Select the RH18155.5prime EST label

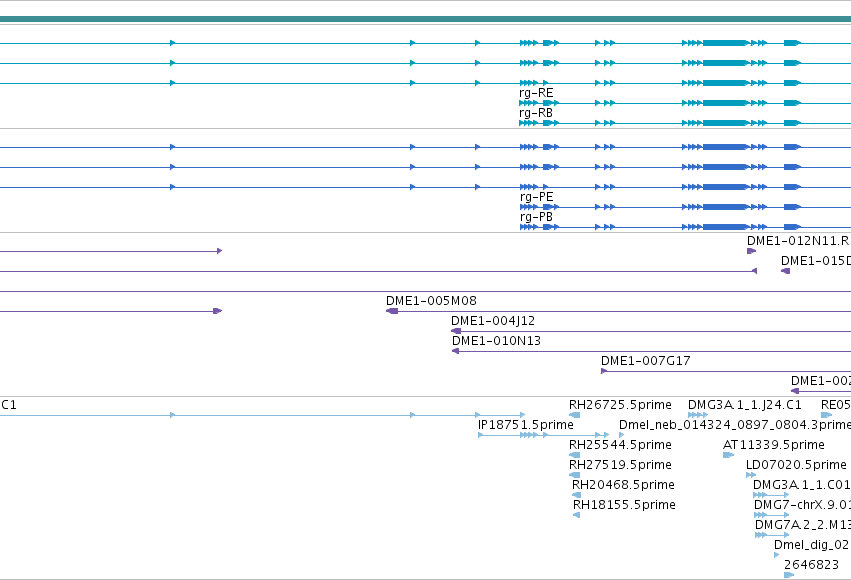click(624, 505)
